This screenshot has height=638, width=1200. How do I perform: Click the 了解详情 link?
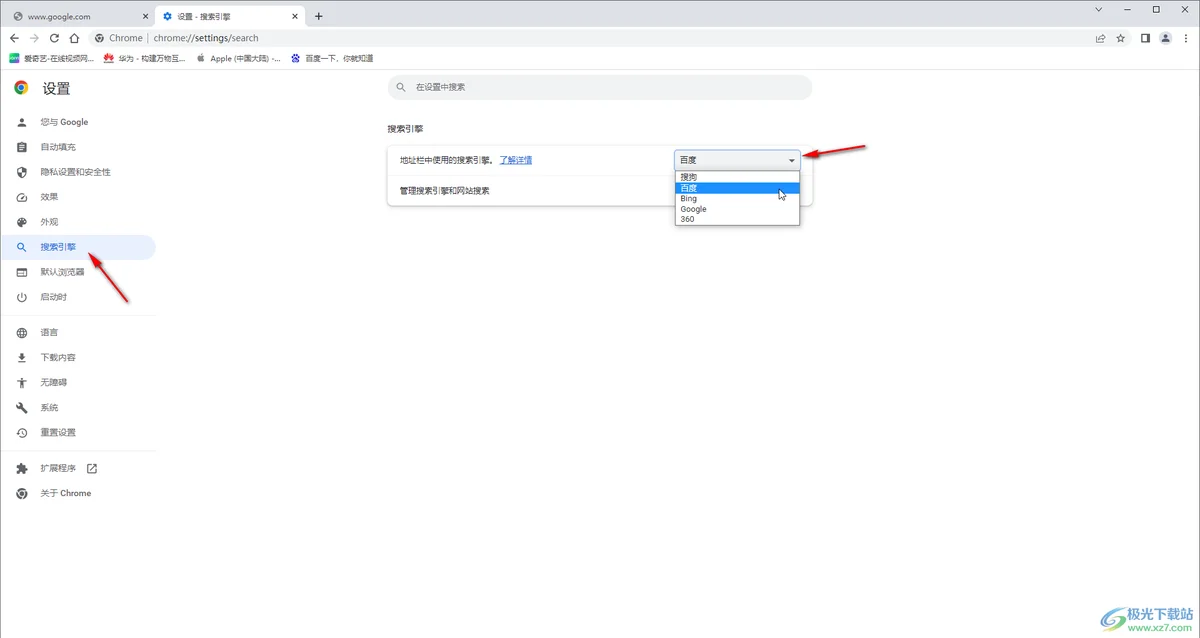[x=516, y=159]
